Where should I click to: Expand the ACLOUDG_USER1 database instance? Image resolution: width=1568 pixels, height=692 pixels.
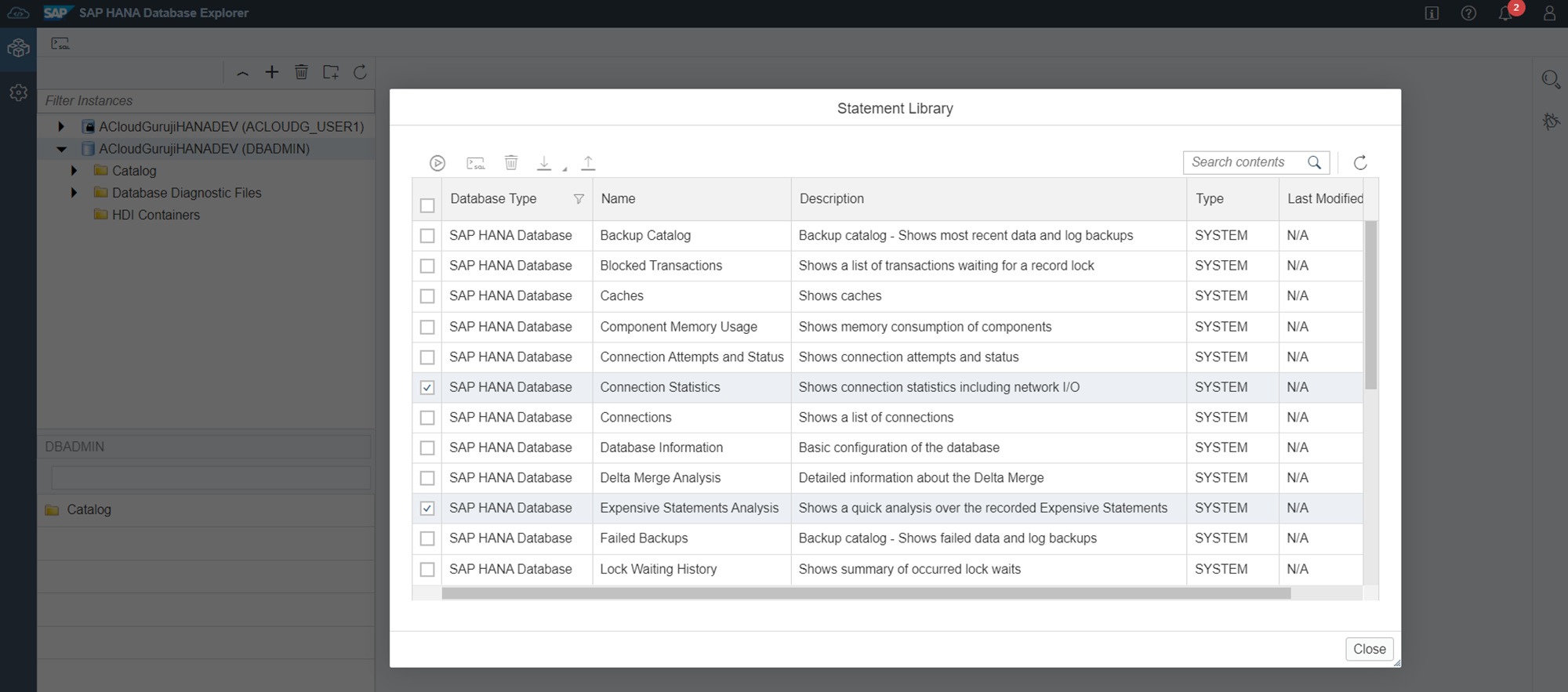61,126
